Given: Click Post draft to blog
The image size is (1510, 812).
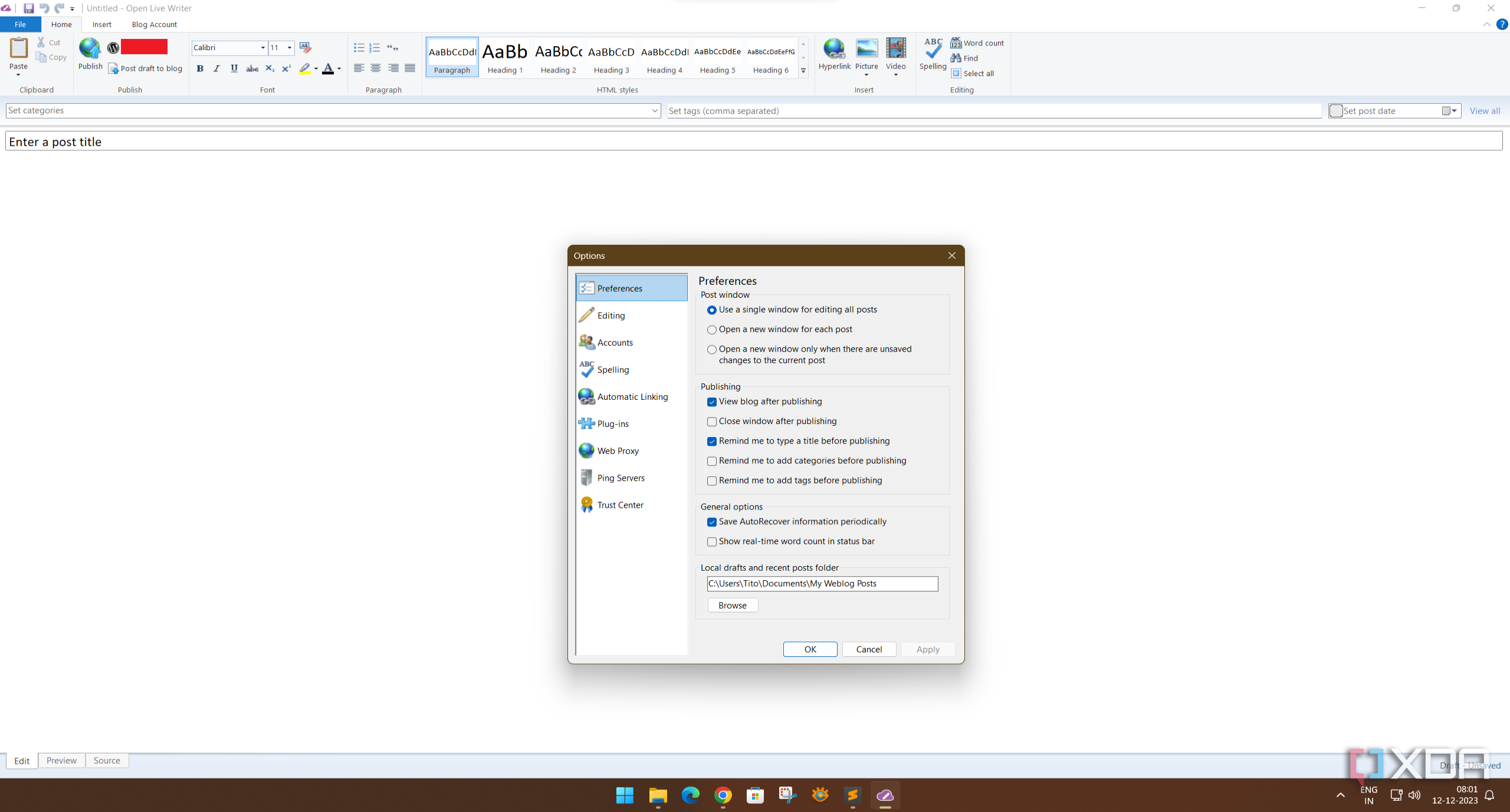Looking at the screenshot, I should click(146, 68).
